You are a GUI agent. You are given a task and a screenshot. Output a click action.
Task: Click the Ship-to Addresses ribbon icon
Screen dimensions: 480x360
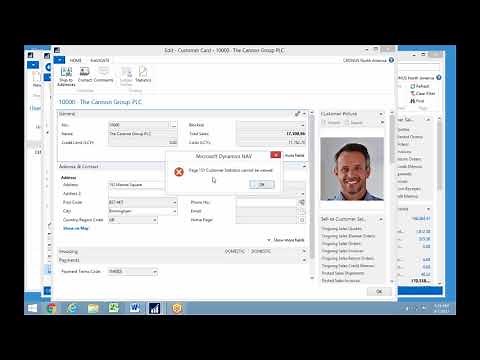click(x=66, y=76)
